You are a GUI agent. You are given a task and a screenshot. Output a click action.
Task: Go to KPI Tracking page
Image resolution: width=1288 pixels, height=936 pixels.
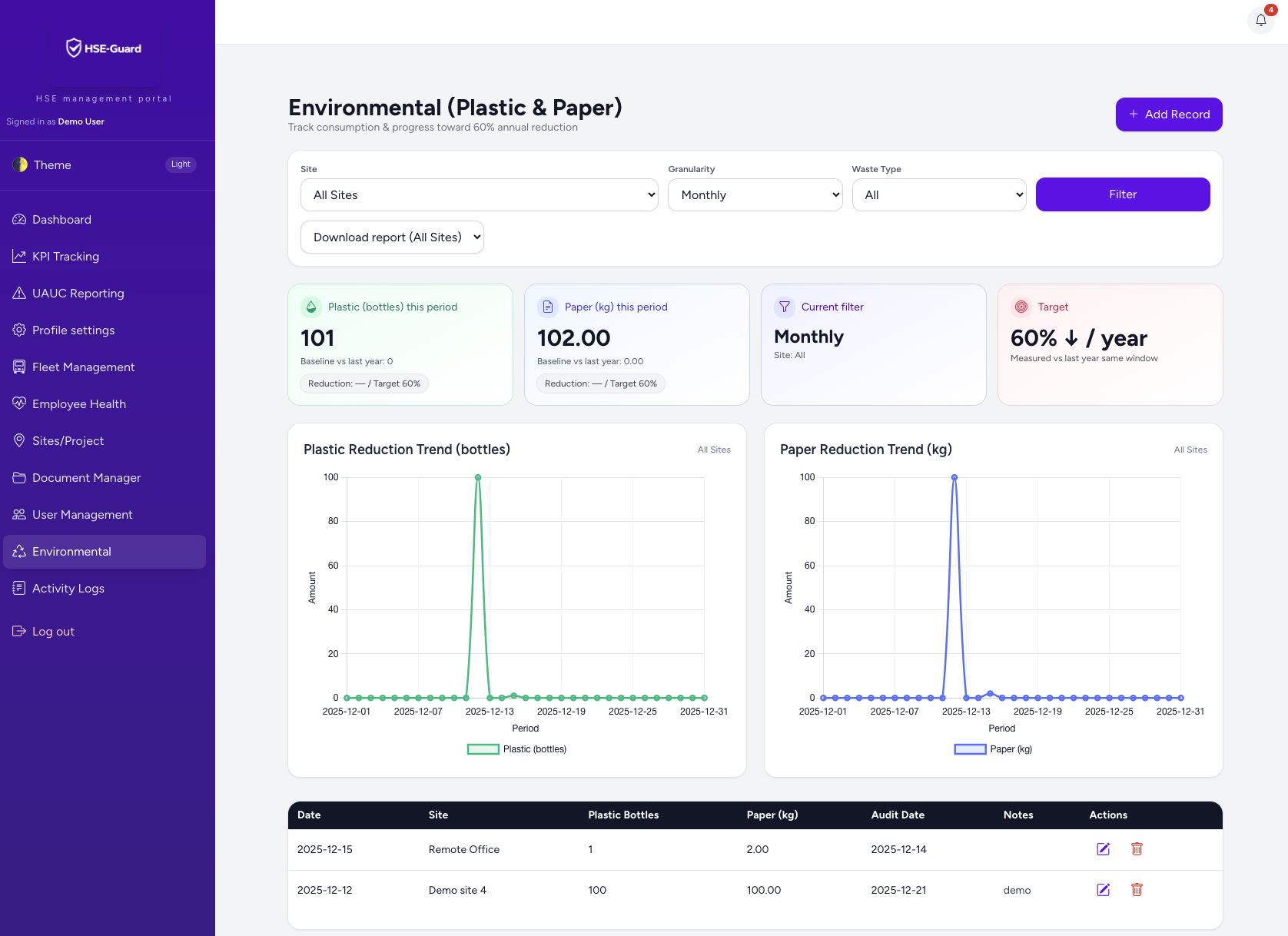(x=65, y=257)
